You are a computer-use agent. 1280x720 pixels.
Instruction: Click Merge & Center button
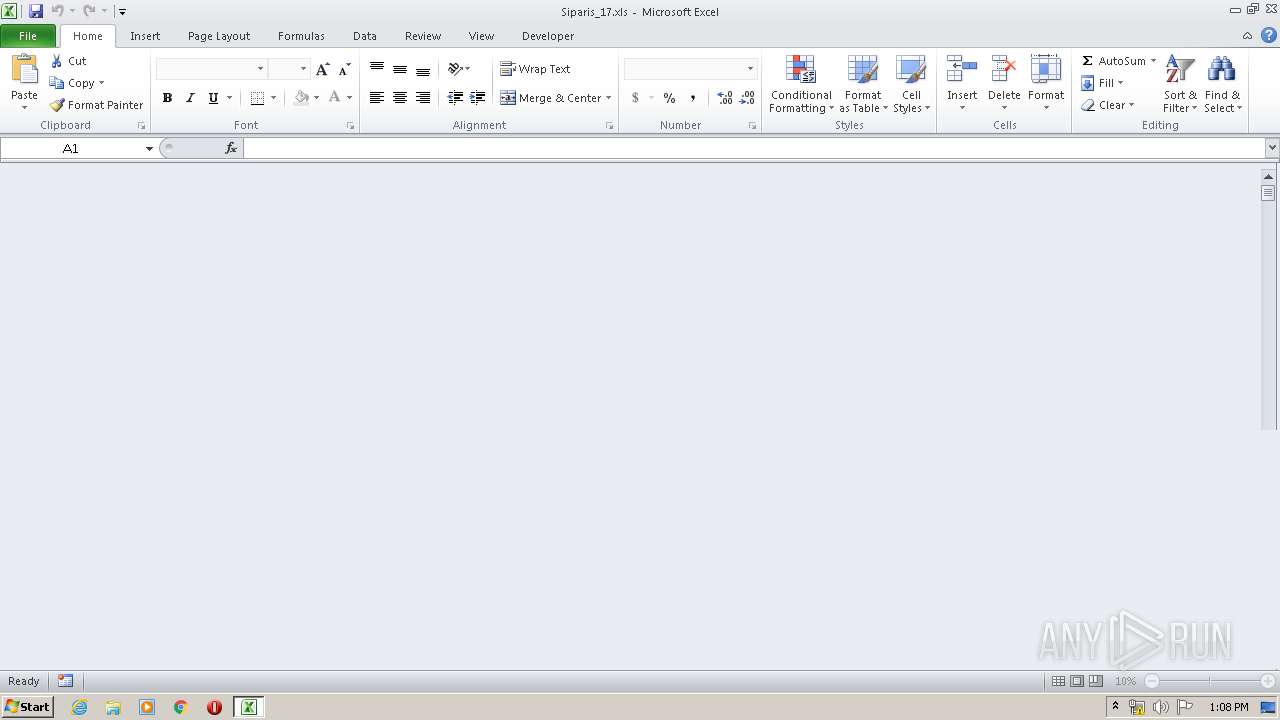click(550, 98)
